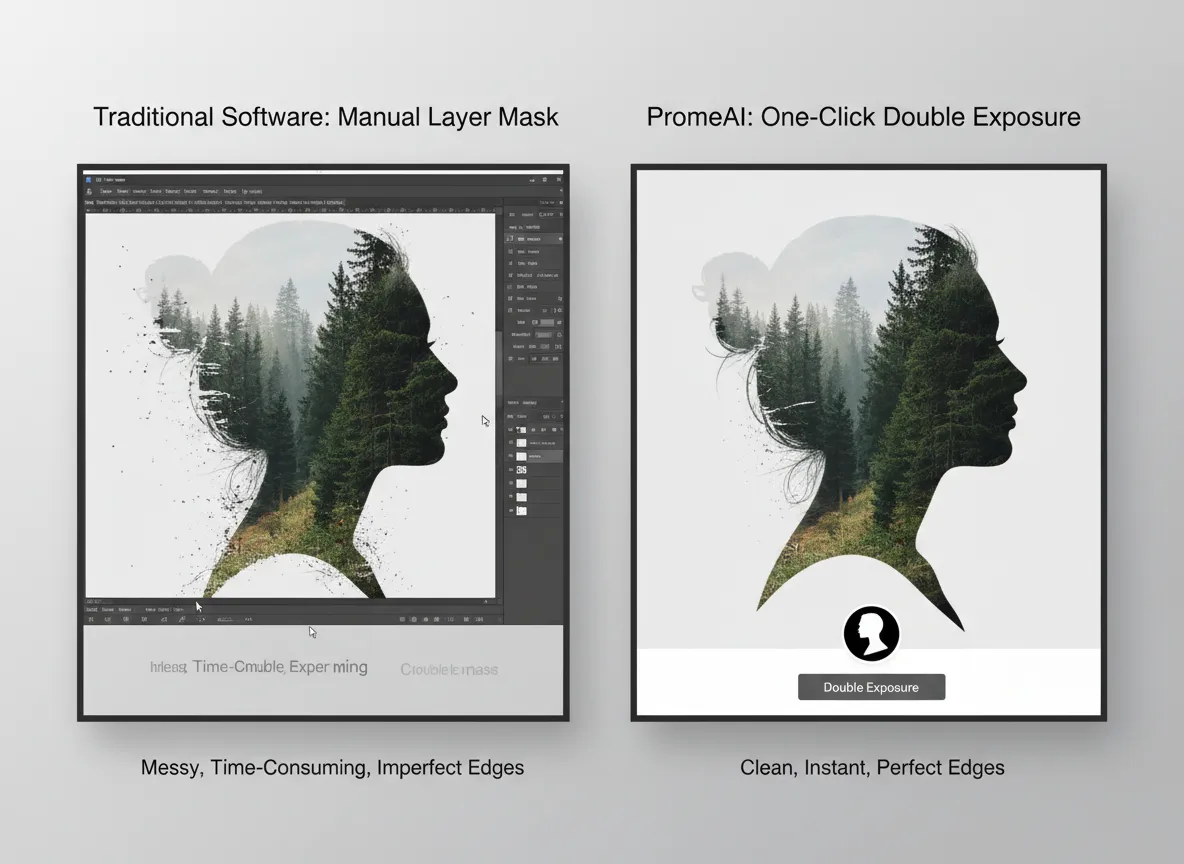The width and height of the screenshot is (1184, 864).
Task: Click the first icon in the bottom status toolbar
Action: 90,619
